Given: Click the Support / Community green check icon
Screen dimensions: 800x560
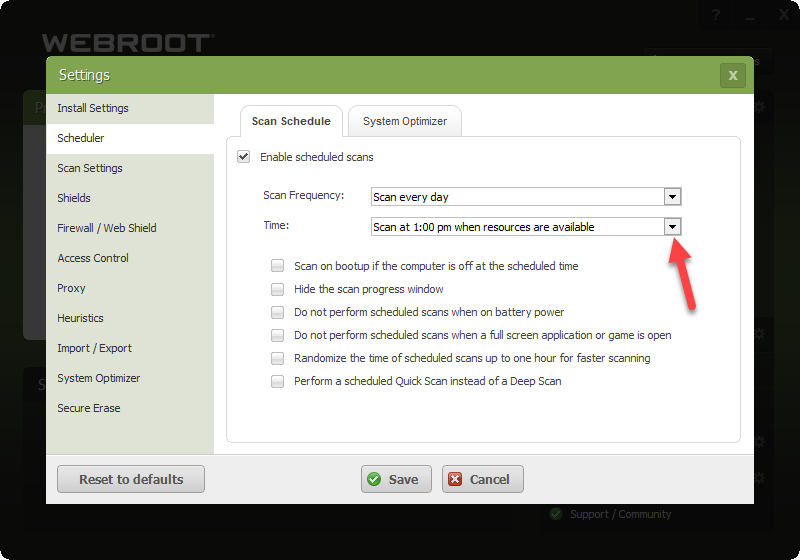Looking at the screenshot, I should click(556, 514).
